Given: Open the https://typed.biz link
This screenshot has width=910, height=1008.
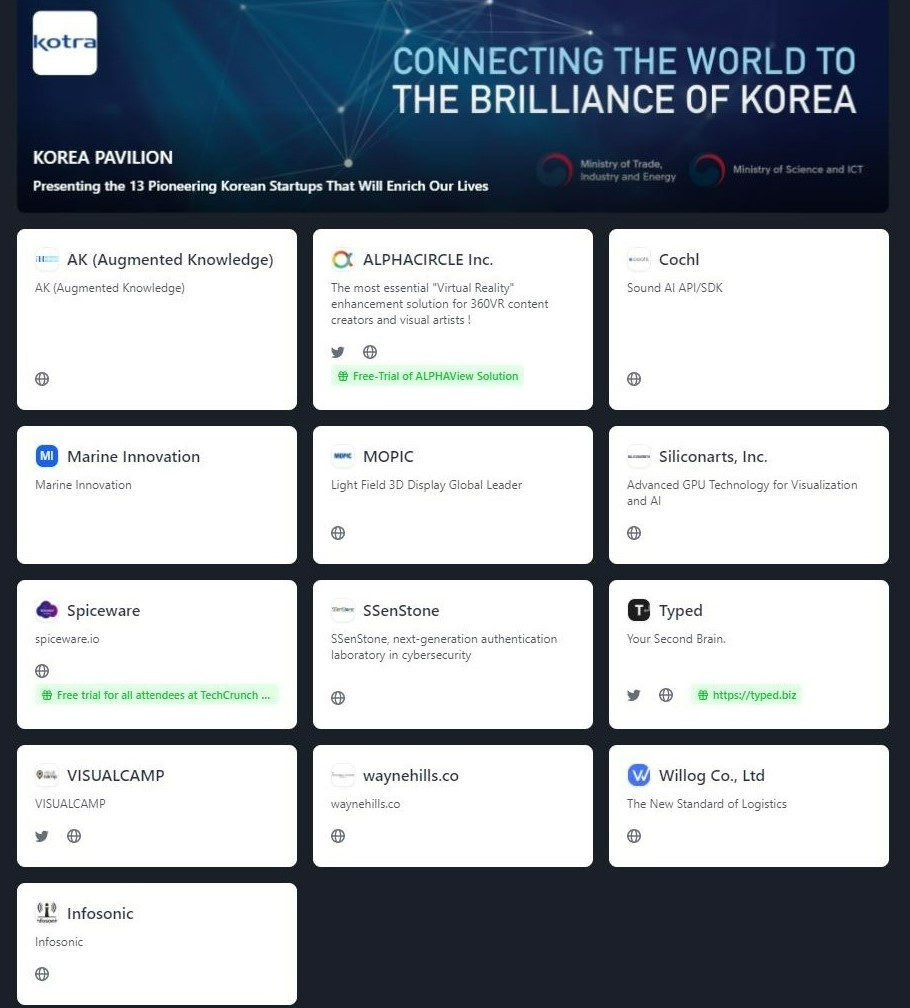Looking at the screenshot, I should click(x=747, y=695).
